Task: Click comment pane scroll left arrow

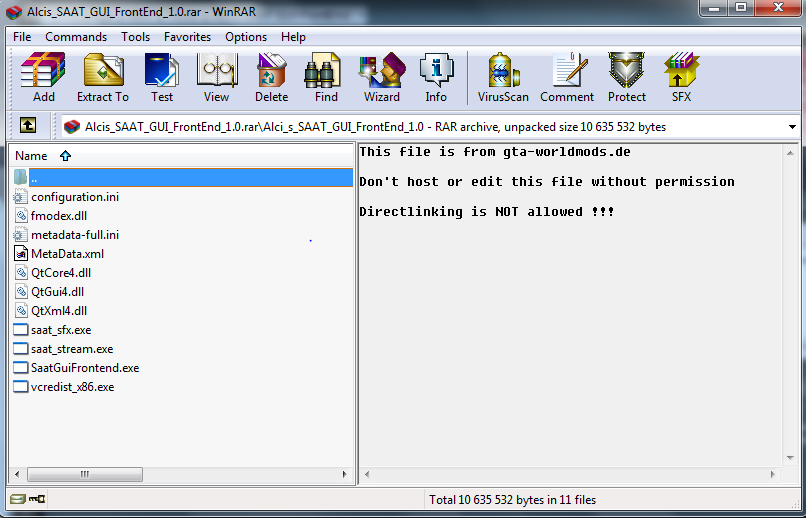Action: tap(367, 474)
